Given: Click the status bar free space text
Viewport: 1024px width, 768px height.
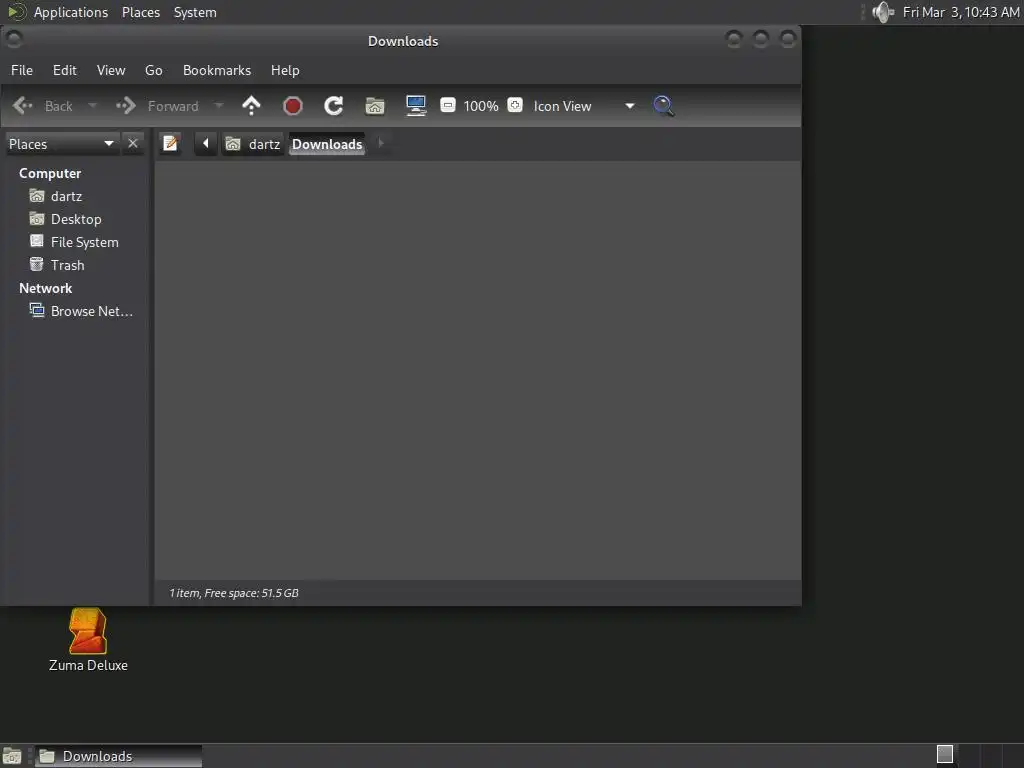Looking at the screenshot, I should pyautogui.click(x=234, y=593).
